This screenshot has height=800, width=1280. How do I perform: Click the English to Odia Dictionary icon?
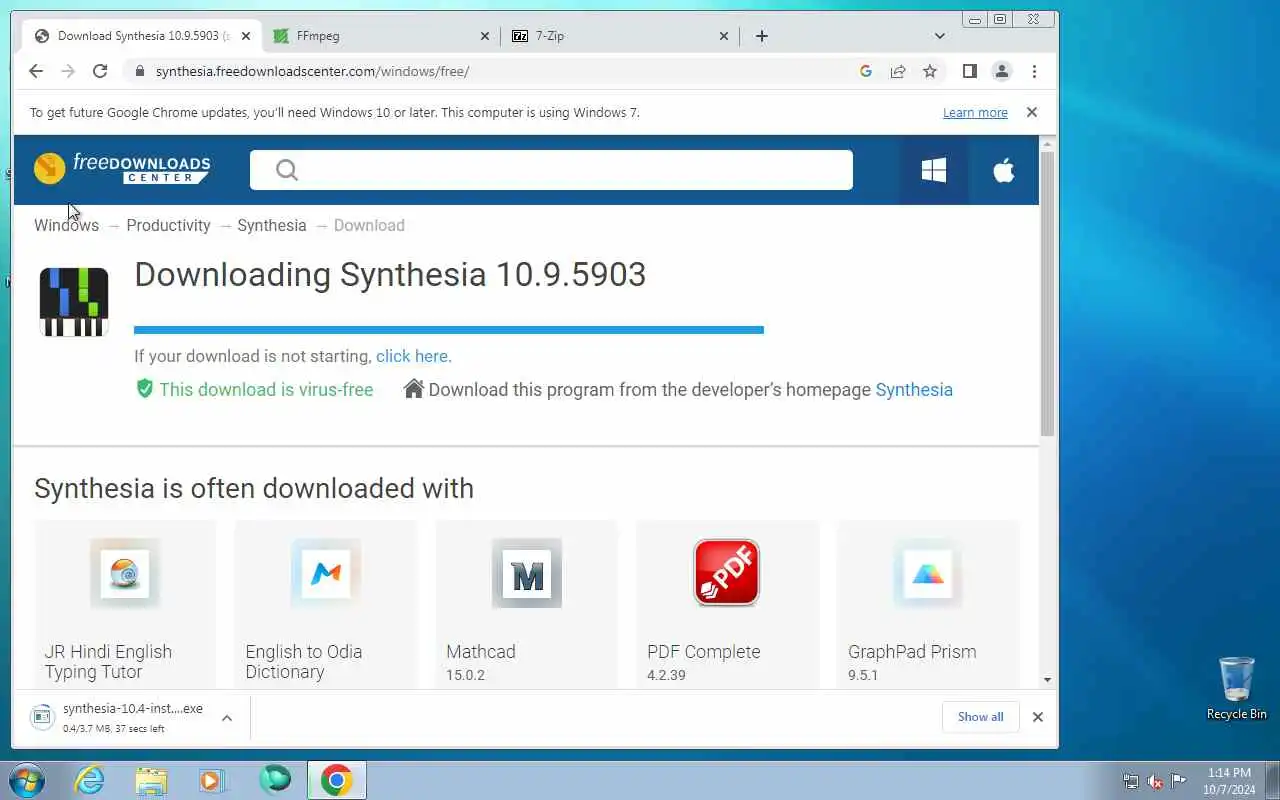pyautogui.click(x=326, y=573)
